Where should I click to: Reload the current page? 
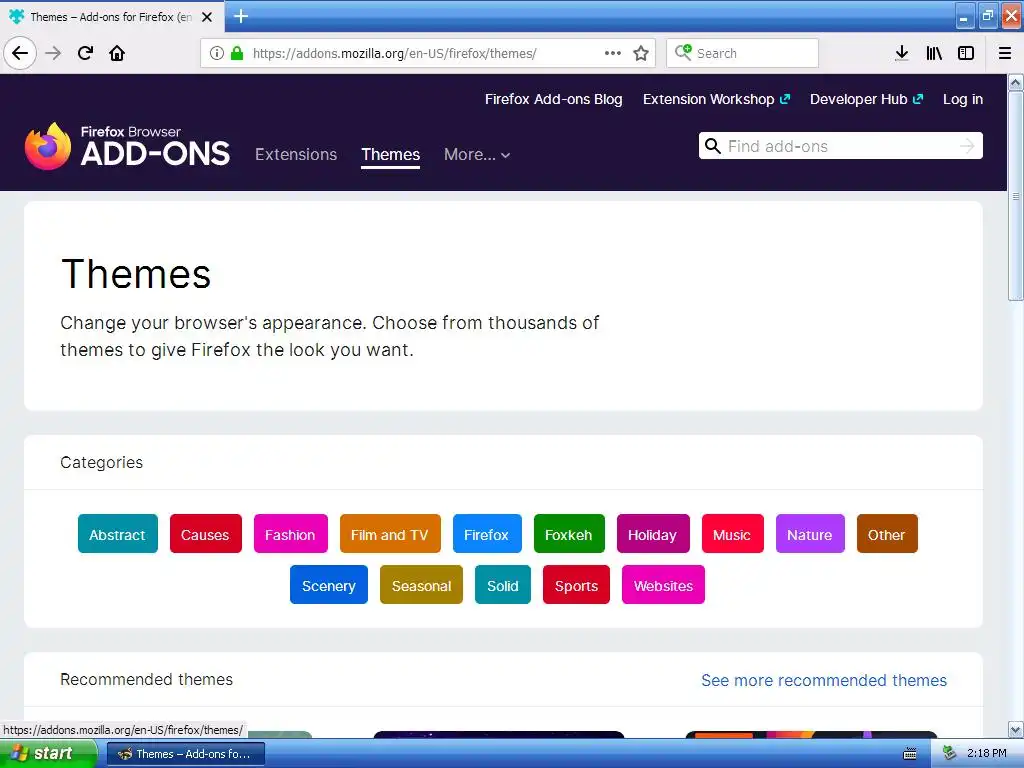pos(85,53)
